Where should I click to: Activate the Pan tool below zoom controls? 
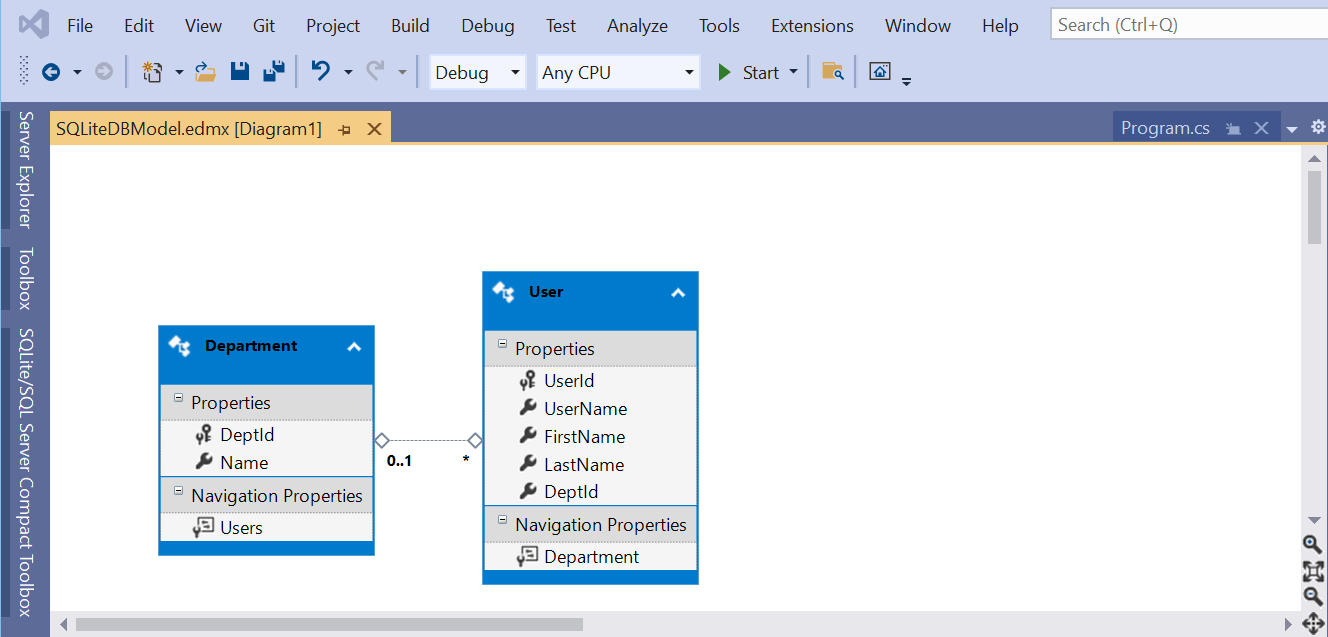point(1312,625)
